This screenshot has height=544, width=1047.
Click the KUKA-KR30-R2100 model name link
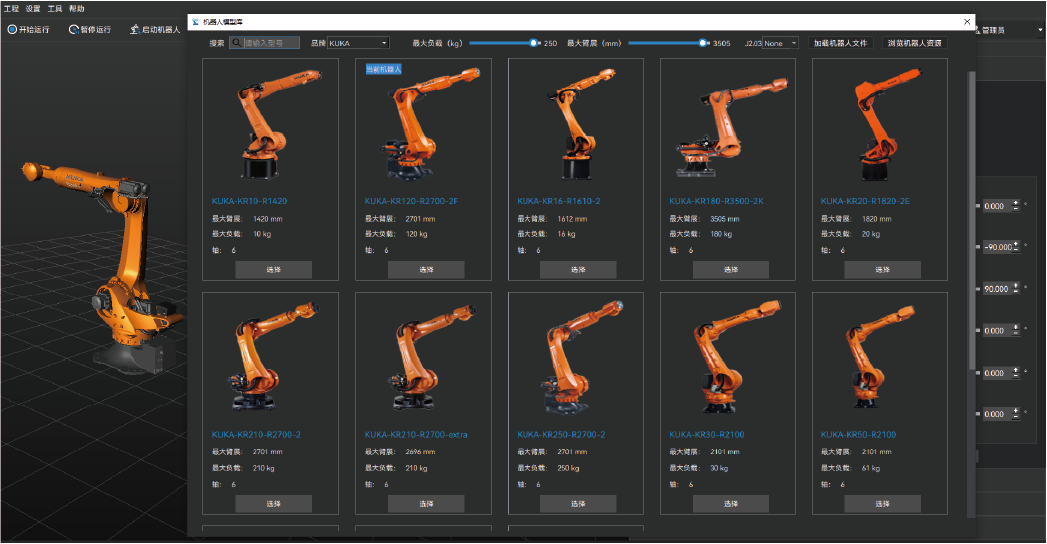coord(707,435)
